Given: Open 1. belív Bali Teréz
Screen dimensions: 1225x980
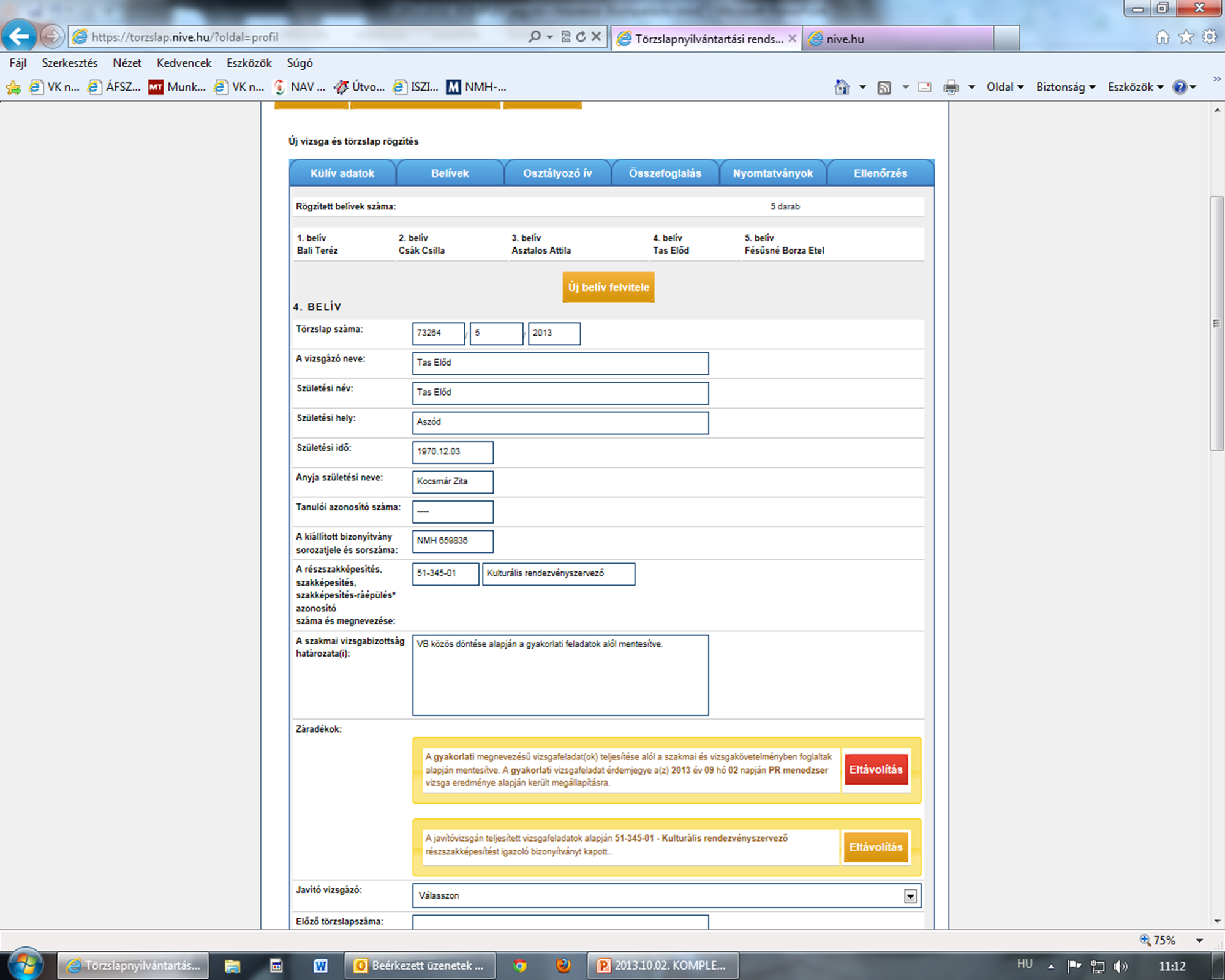Looking at the screenshot, I should tap(317, 244).
